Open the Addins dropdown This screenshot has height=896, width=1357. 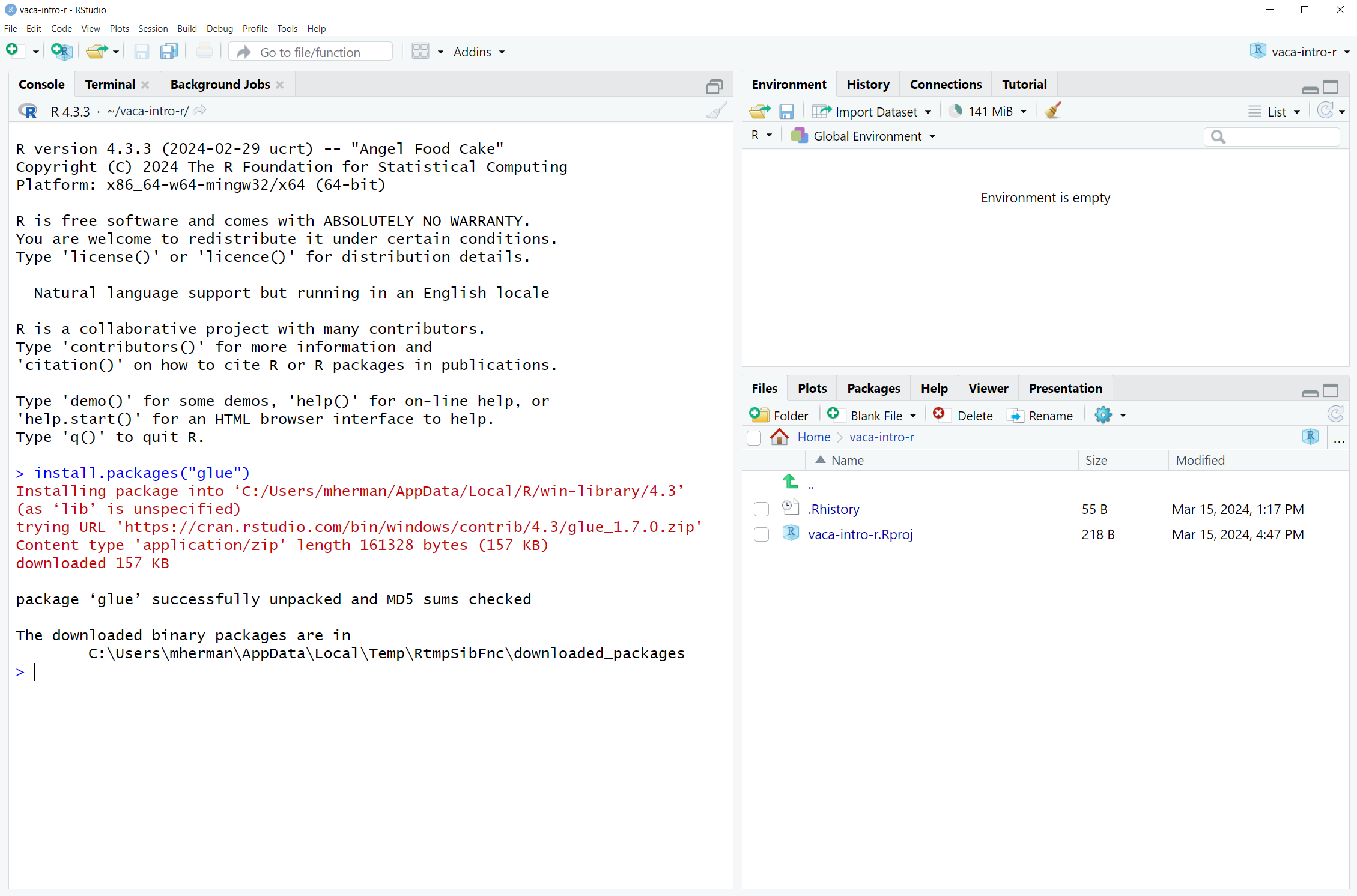[478, 52]
